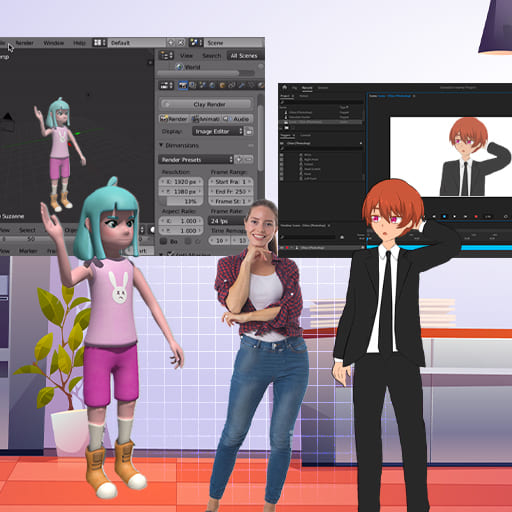
Task: Open Blender's Help menu
Action: pyautogui.click(x=79, y=43)
